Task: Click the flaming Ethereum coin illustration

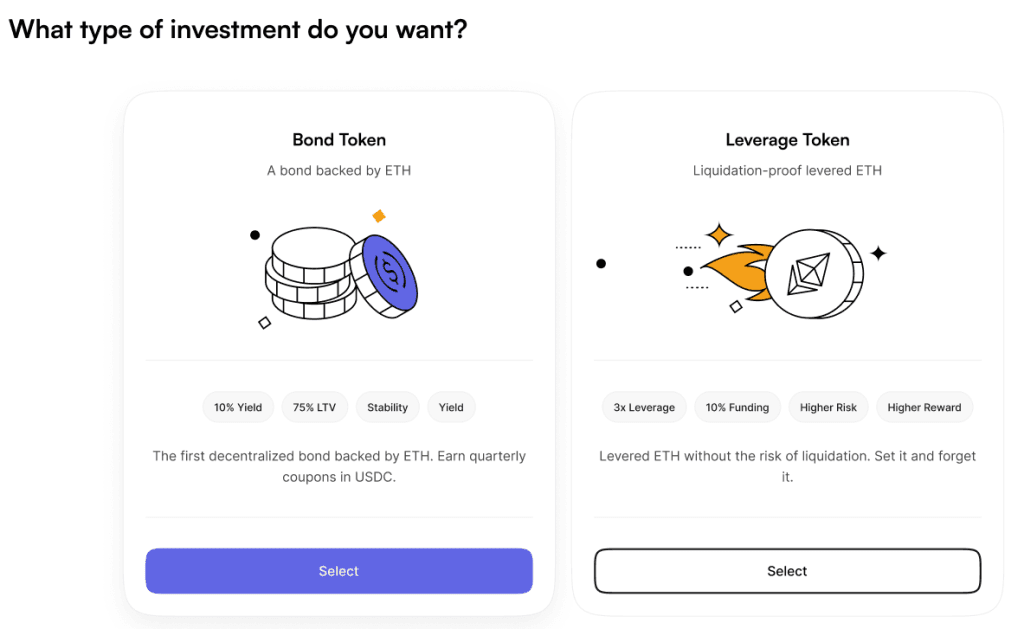Action: click(x=782, y=273)
